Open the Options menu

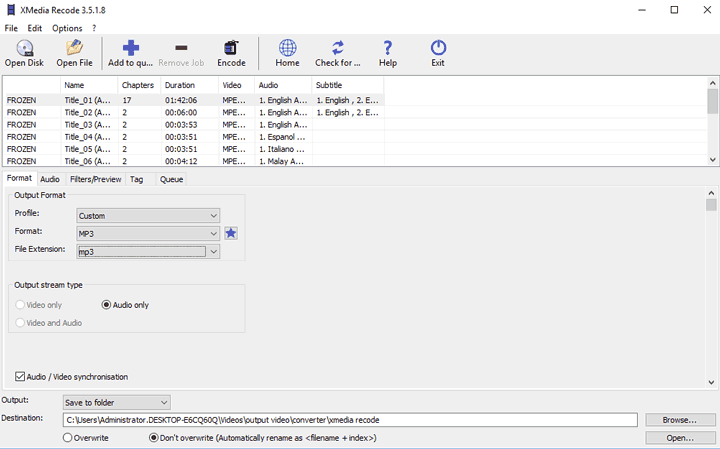tap(67, 28)
